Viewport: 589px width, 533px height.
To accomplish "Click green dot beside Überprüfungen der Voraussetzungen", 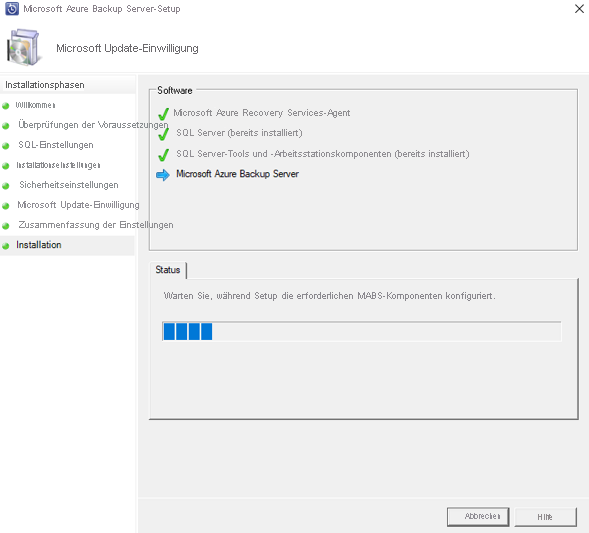I will 6,126.
